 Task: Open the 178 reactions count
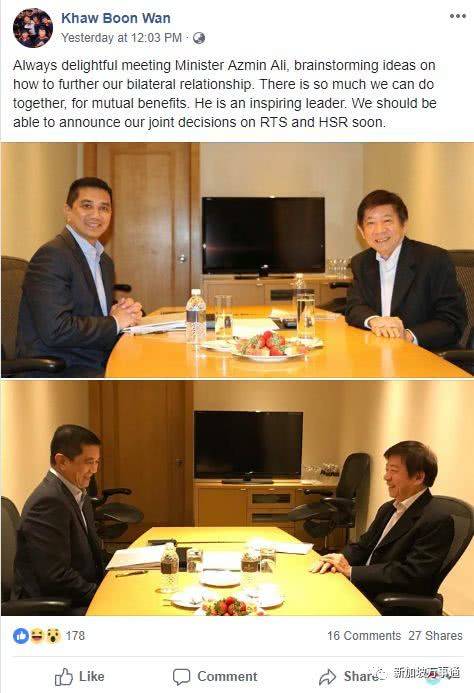(x=75, y=636)
